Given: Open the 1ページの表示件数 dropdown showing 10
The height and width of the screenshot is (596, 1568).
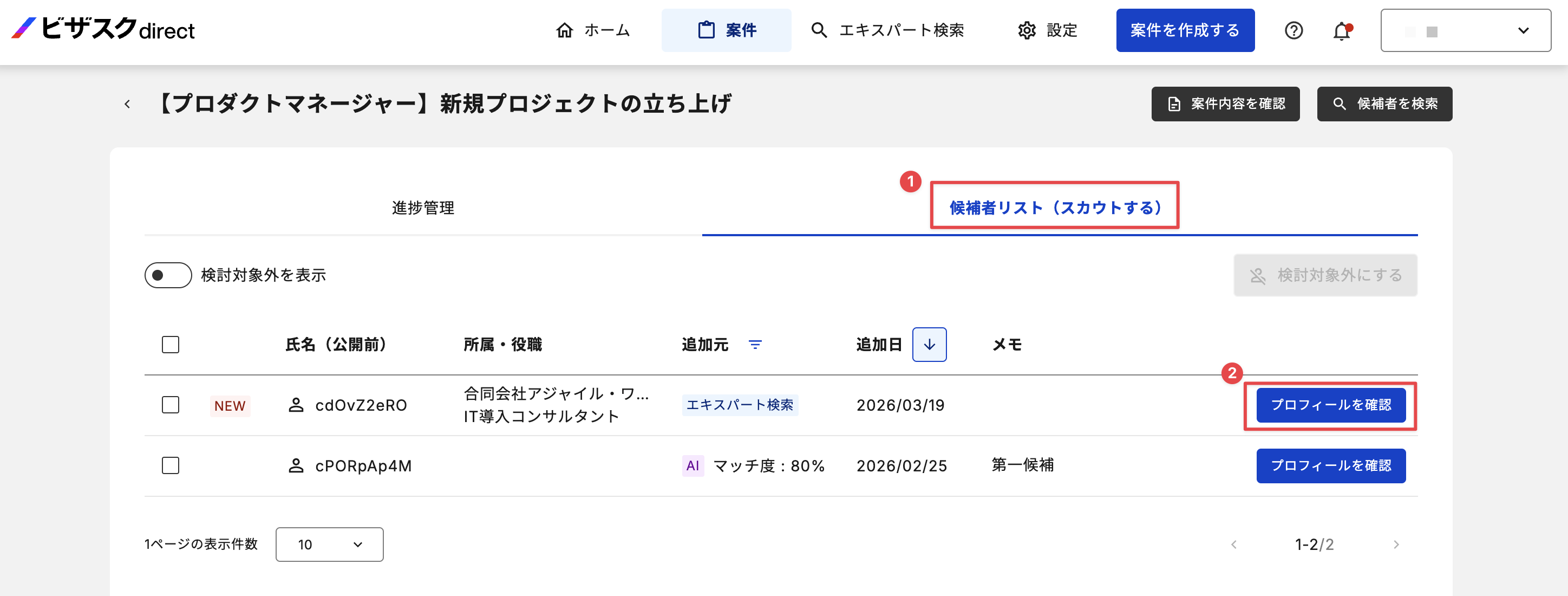Looking at the screenshot, I should click(x=329, y=544).
